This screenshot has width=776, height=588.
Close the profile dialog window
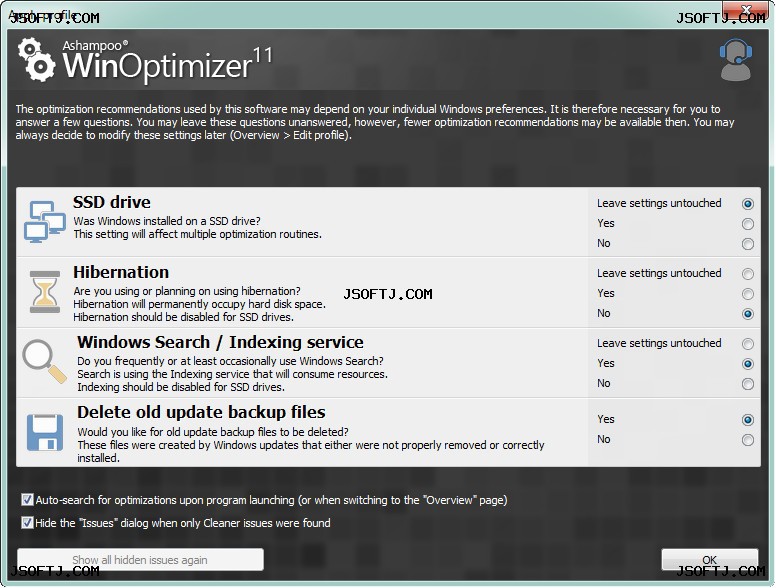point(746,9)
